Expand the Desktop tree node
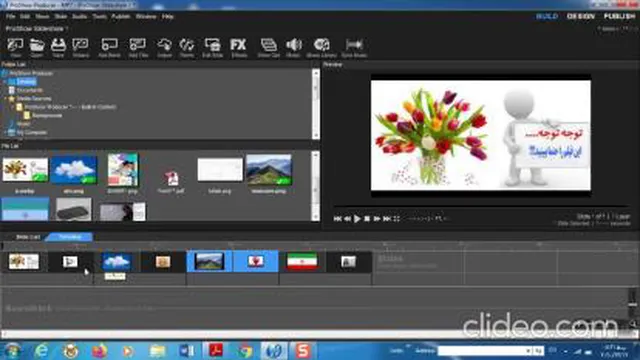 tap(5, 82)
